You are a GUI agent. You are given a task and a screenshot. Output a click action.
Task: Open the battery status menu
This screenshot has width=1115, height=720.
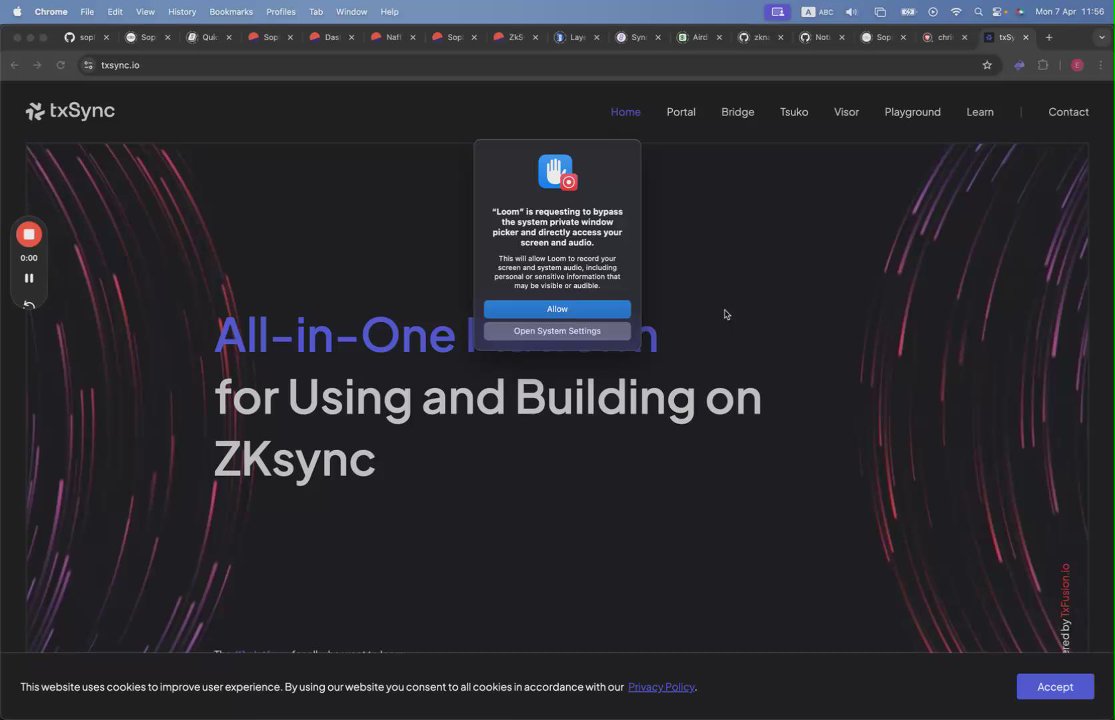pos(908,11)
